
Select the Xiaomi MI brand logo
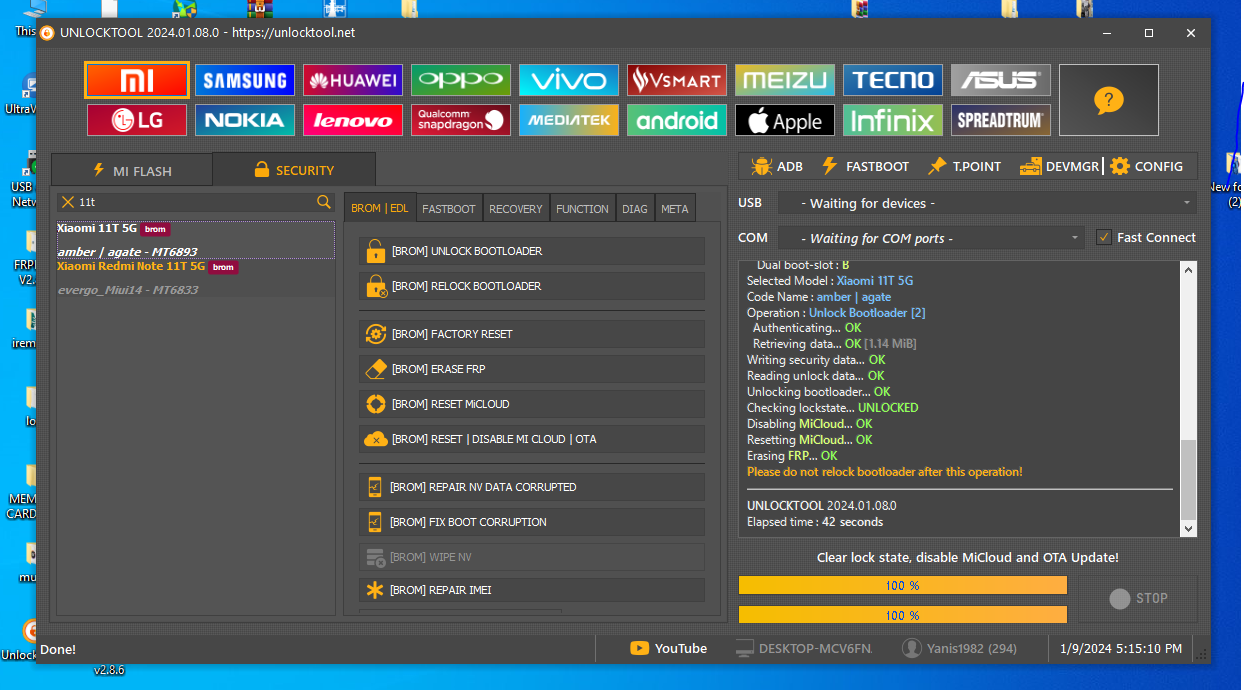137,80
